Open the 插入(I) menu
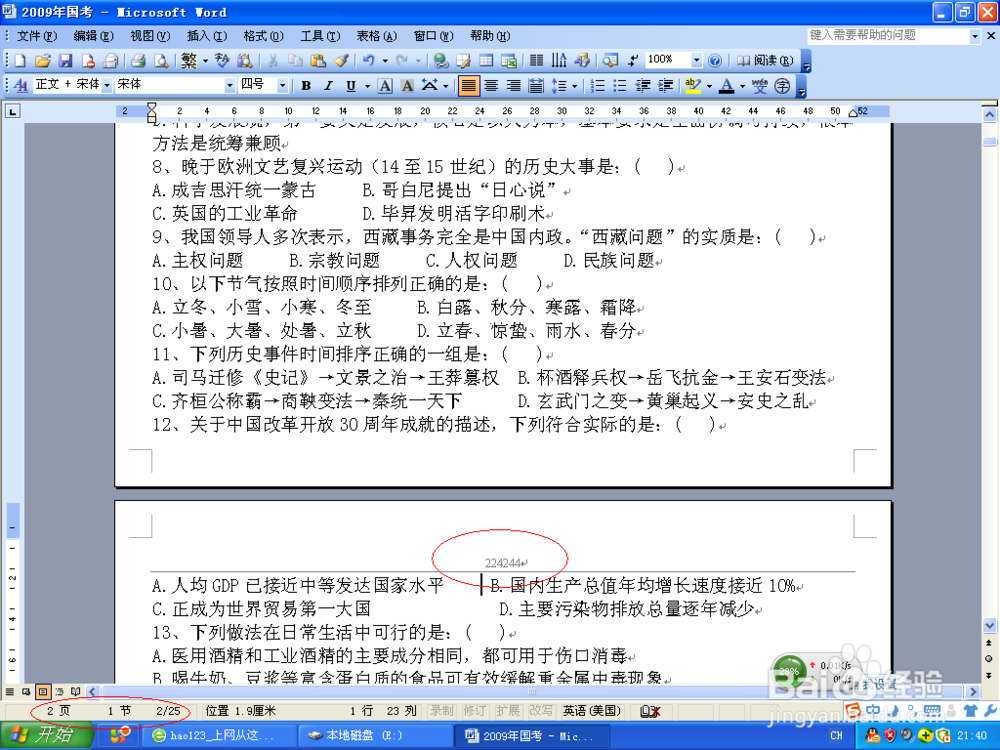The height and width of the screenshot is (750, 1000). point(207,36)
